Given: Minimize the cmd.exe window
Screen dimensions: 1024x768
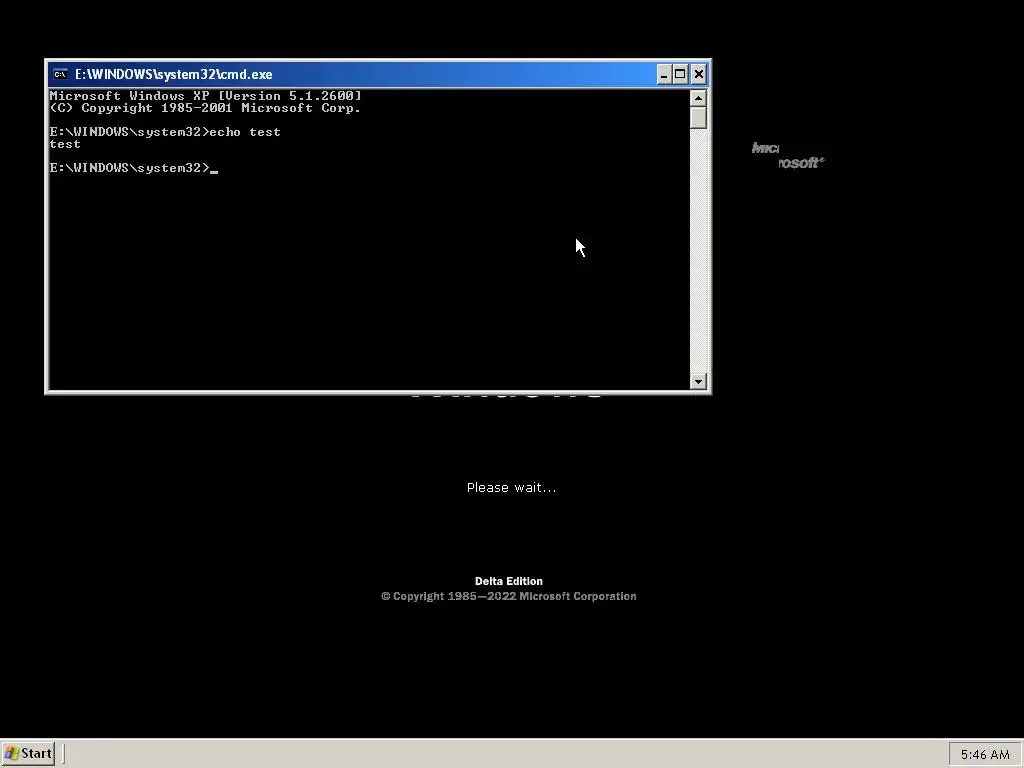Looking at the screenshot, I should click(x=664, y=74).
